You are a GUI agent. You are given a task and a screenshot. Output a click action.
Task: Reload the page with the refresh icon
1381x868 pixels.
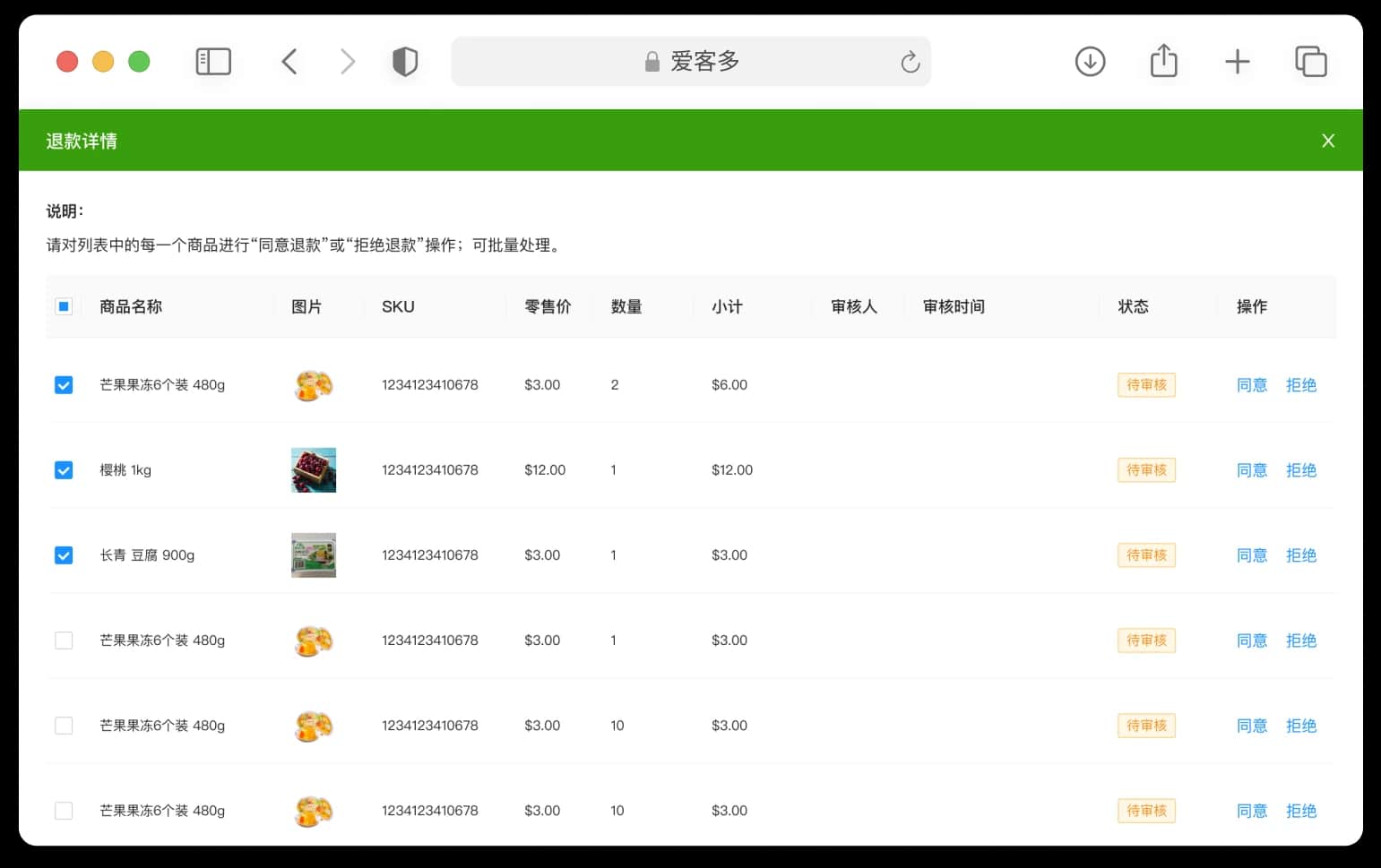tap(910, 62)
